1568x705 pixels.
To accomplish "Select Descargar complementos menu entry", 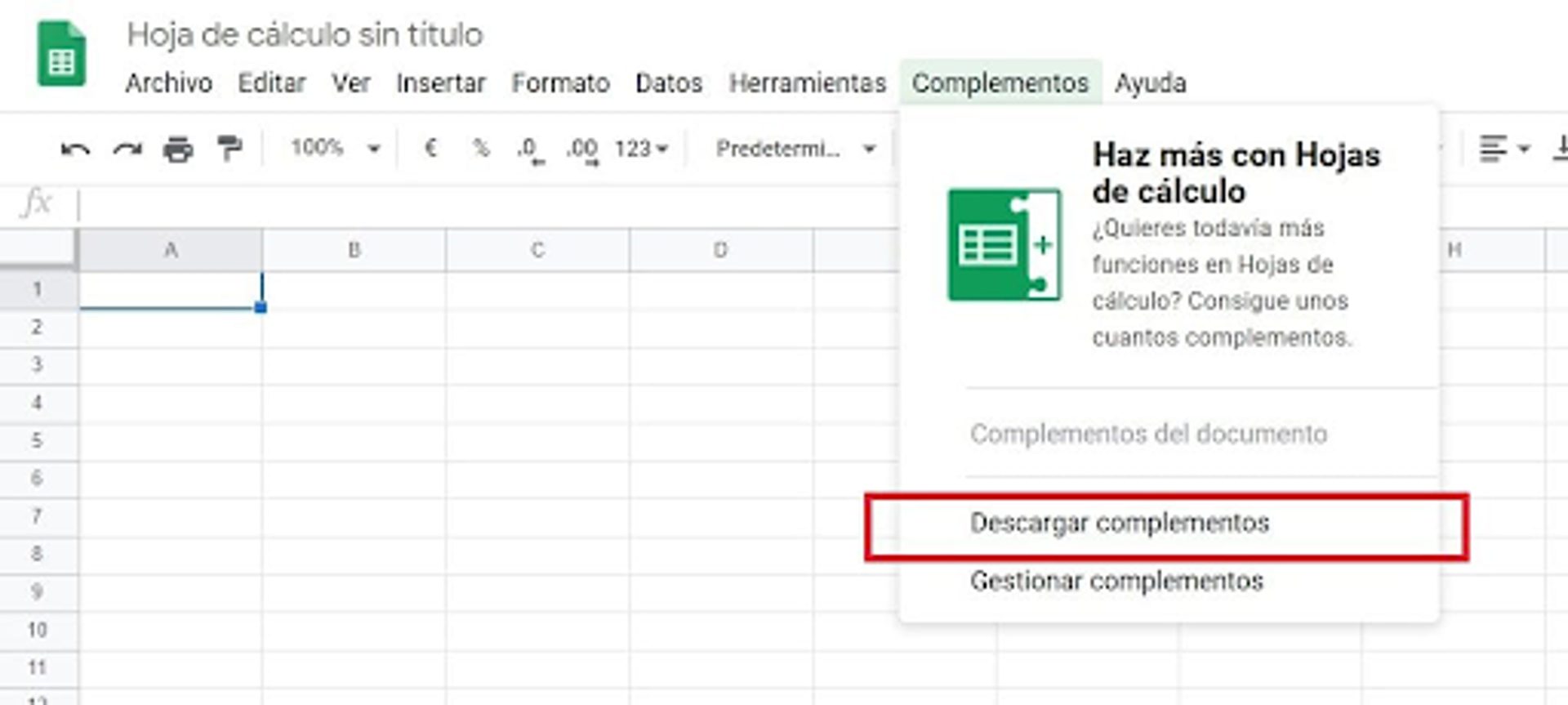I will 1119,524.
